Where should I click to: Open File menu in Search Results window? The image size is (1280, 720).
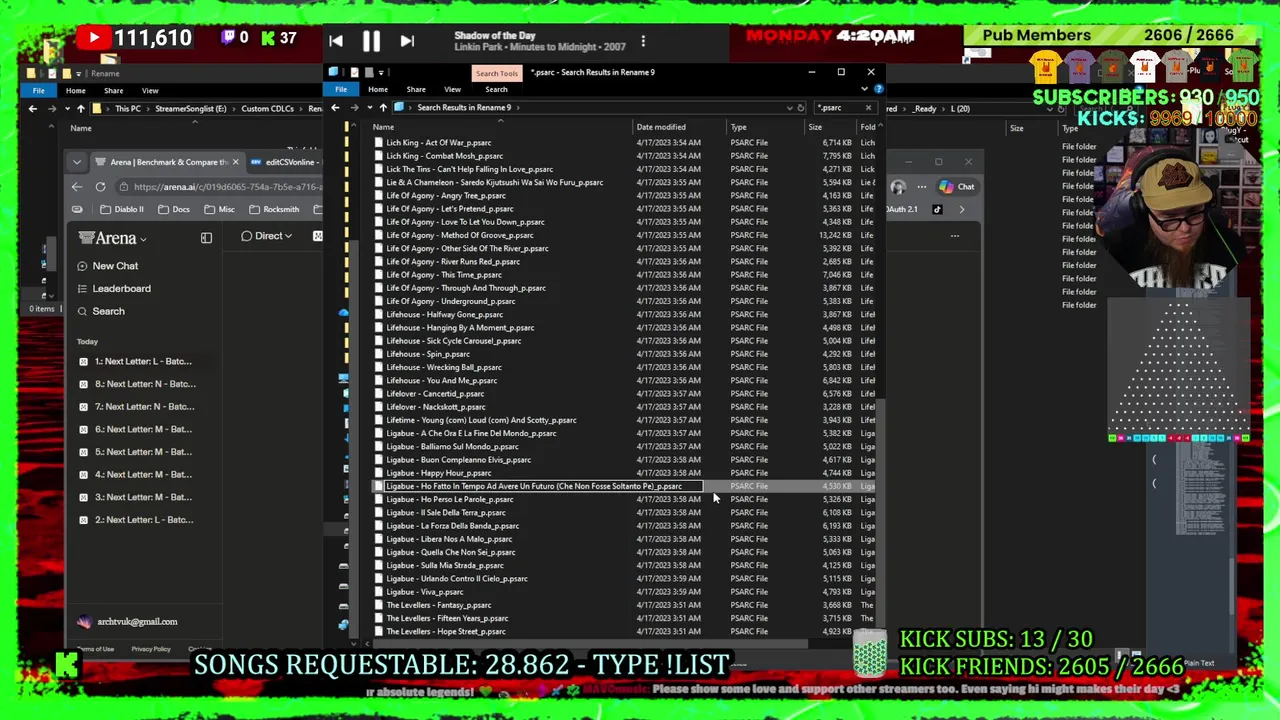point(341,89)
